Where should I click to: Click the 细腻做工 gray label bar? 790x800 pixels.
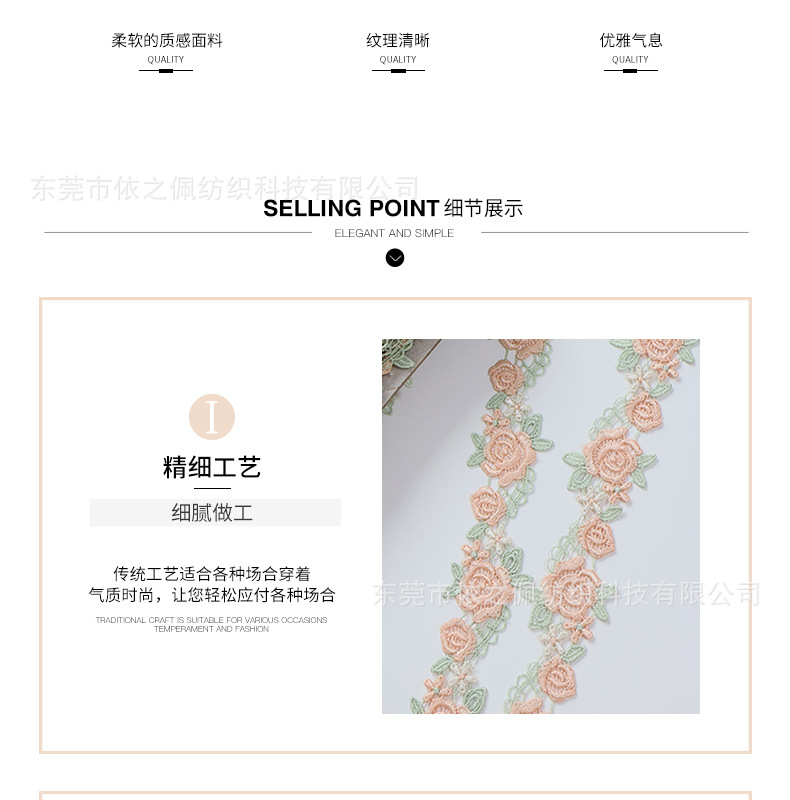(215, 512)
